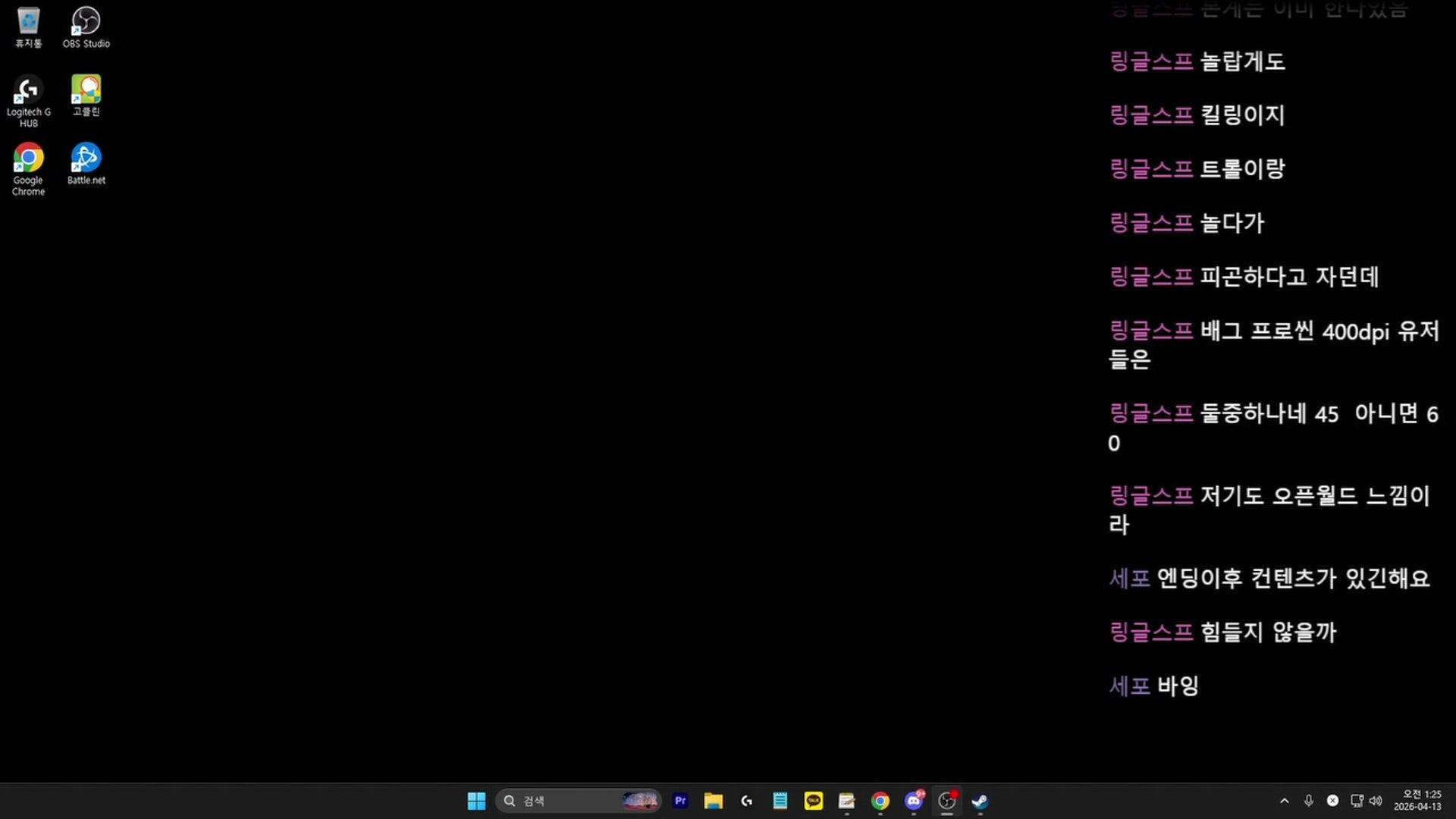The image size is (1456, 819).
Task: Open Discord from the taskbar
Action: pos(914,801)
